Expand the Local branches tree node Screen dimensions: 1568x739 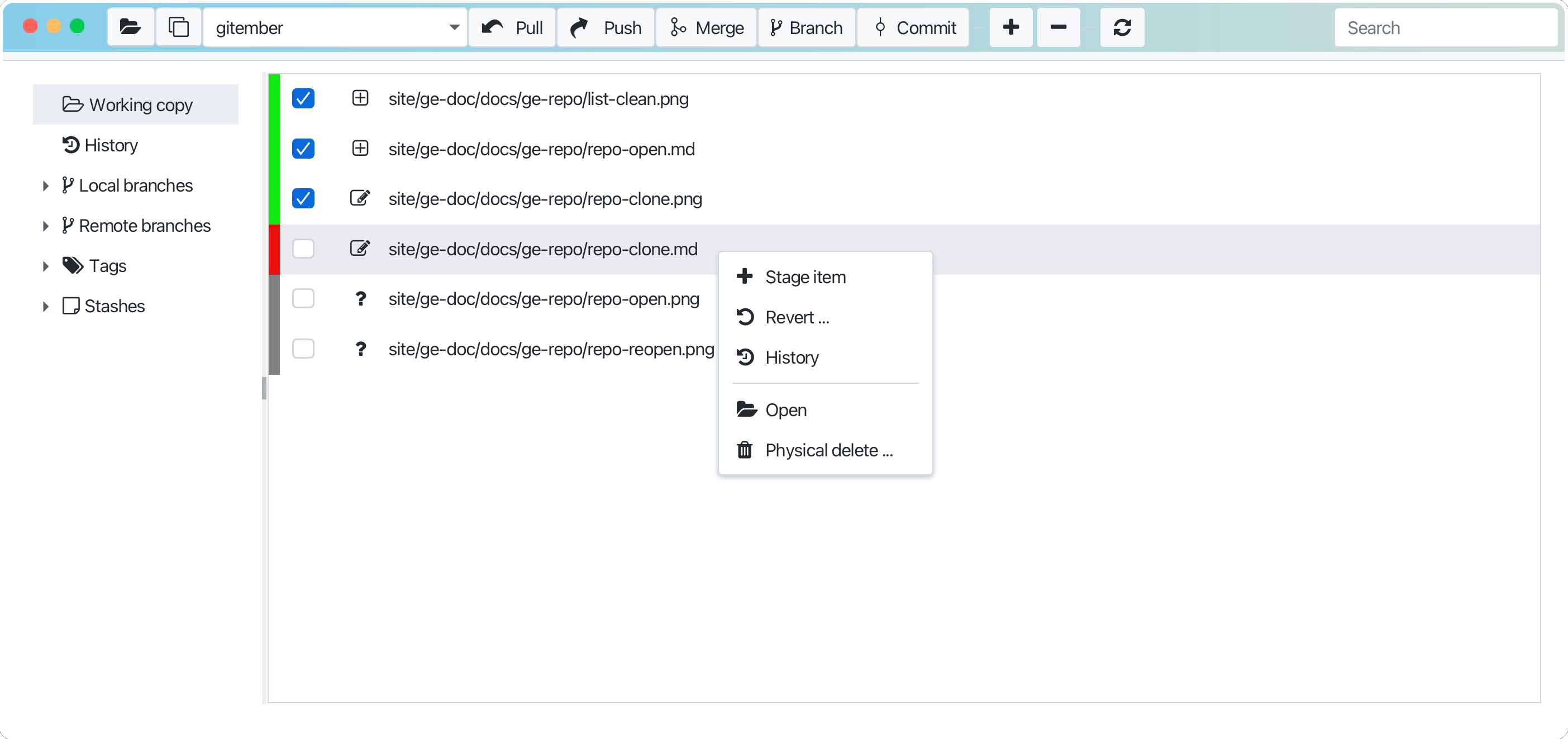click(x=46, y=185)
